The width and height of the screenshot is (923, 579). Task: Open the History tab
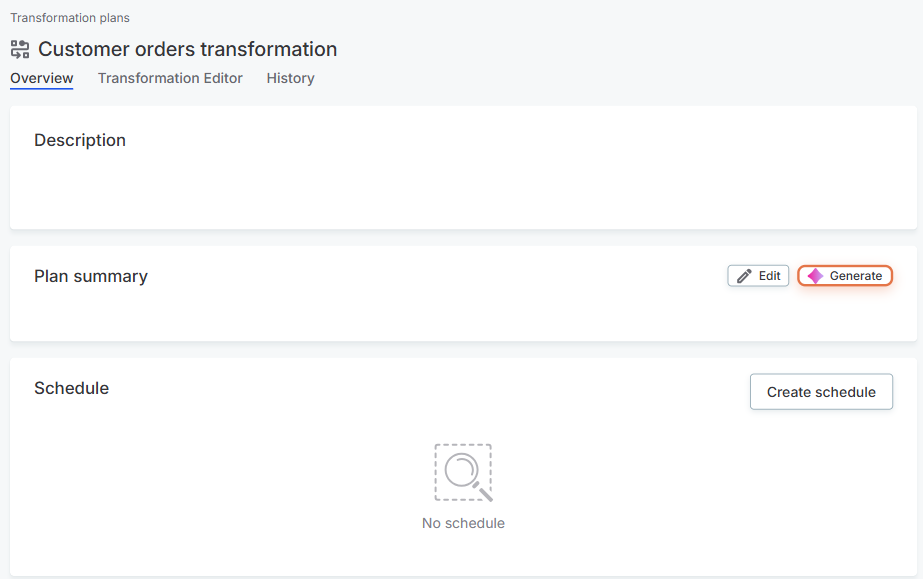[x=290, y=78]
